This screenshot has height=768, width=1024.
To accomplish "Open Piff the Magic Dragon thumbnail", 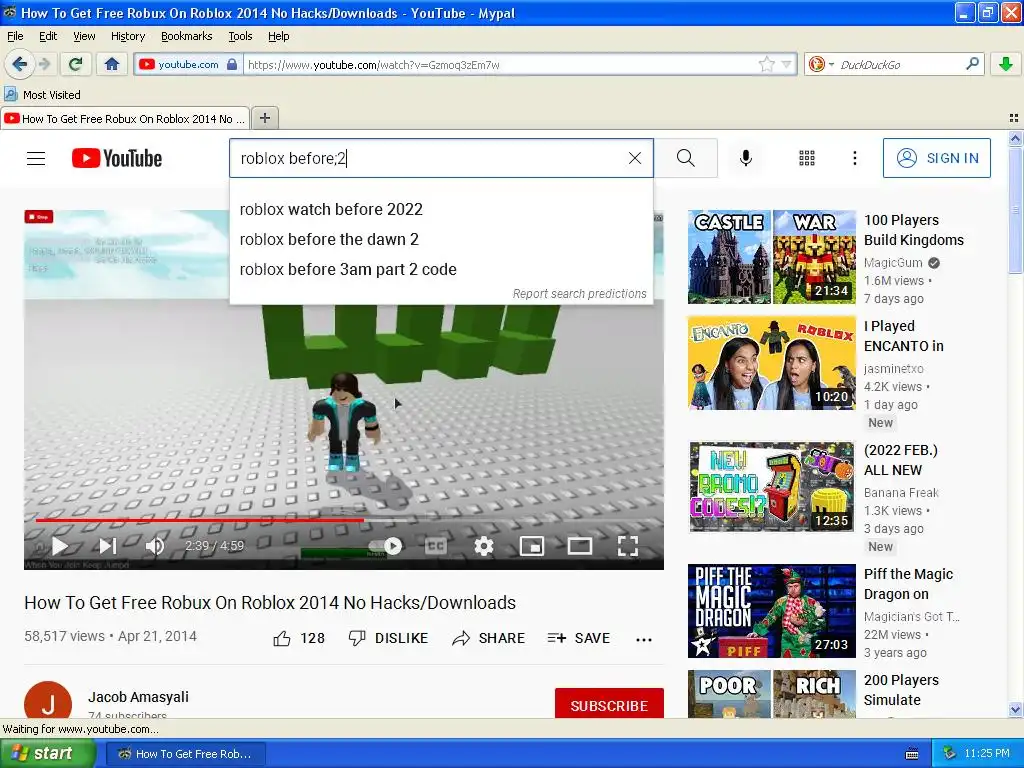I will [x=772, y=611].
